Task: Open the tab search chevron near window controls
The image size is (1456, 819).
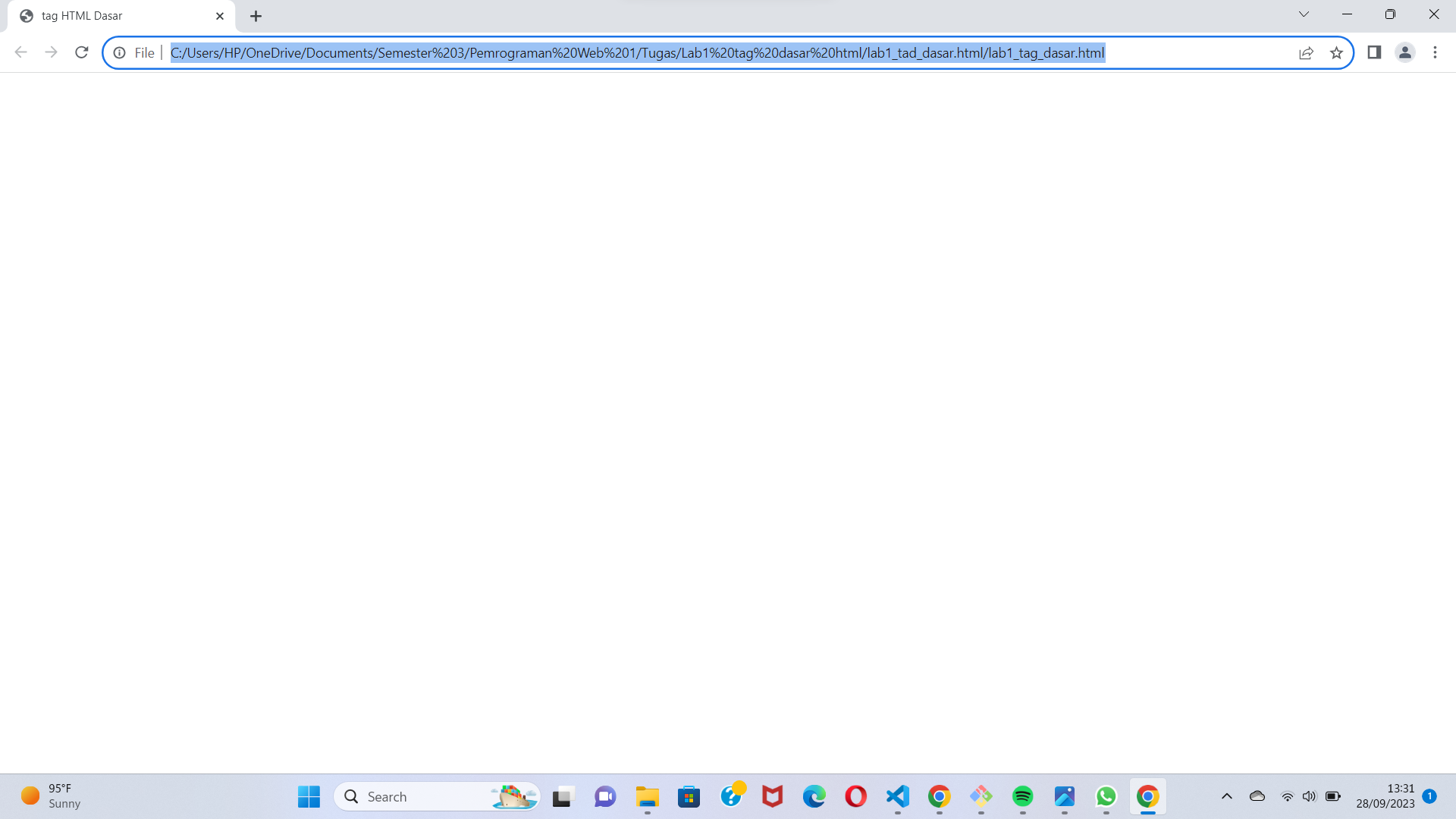Action: 1304,14
